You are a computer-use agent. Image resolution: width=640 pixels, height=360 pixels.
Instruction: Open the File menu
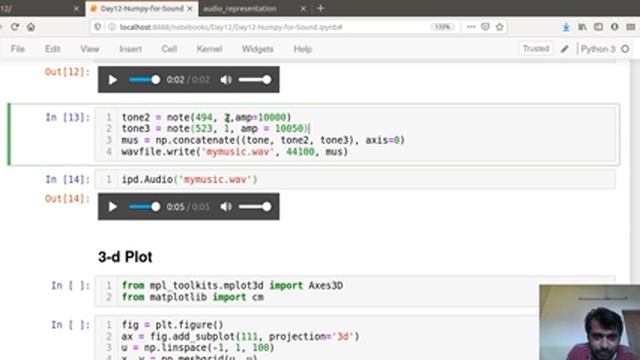point(18,49)
